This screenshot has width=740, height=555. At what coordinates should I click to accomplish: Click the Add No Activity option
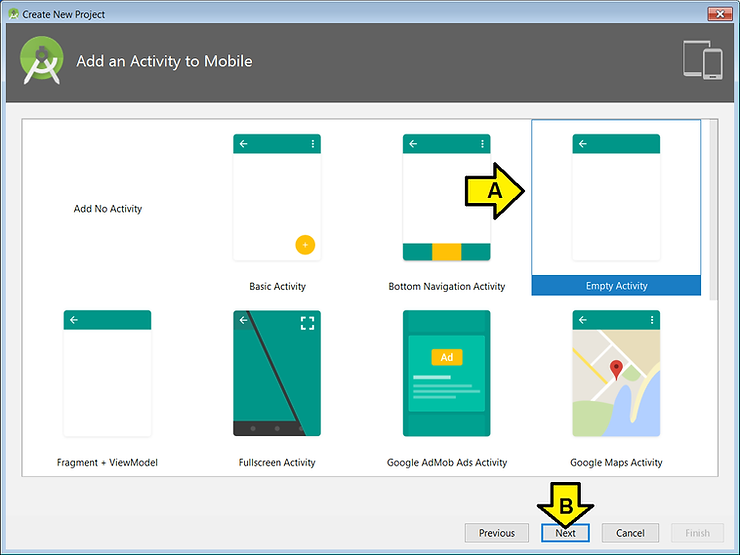[108, 209]
